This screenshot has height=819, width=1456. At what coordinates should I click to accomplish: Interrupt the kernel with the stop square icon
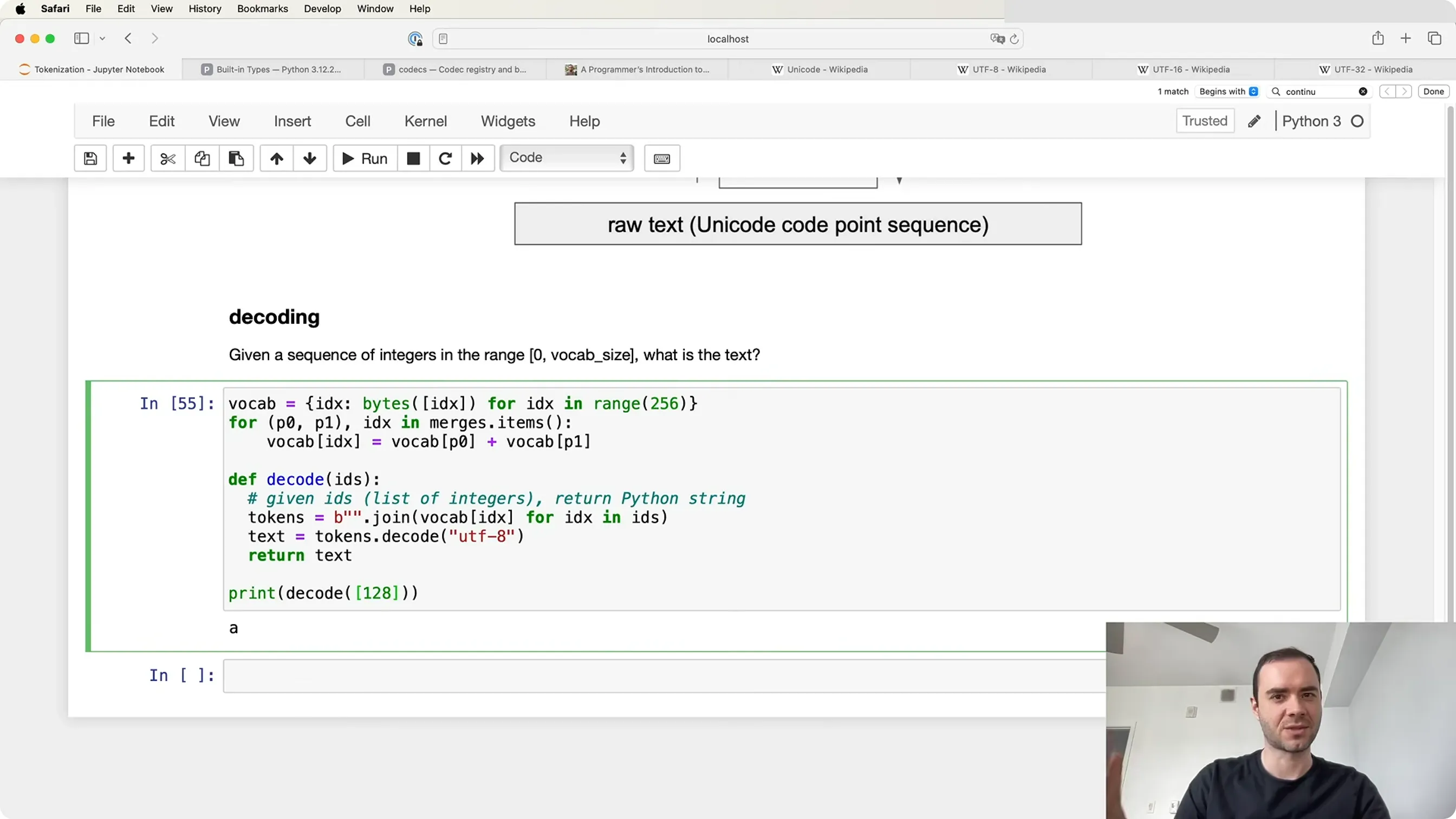pos(414,159)
